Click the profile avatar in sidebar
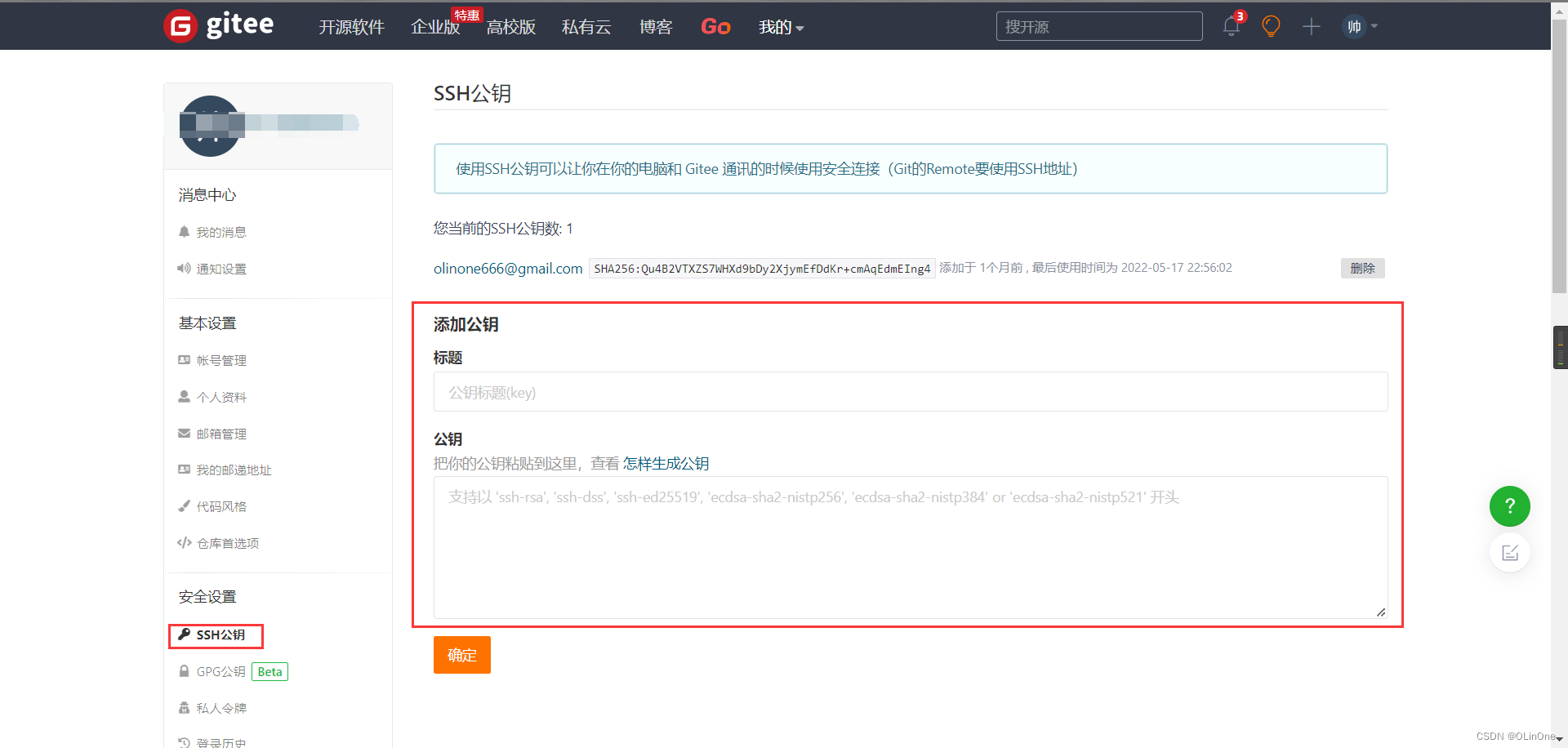This screenshot has width=1568, height=748. point(210,126)
